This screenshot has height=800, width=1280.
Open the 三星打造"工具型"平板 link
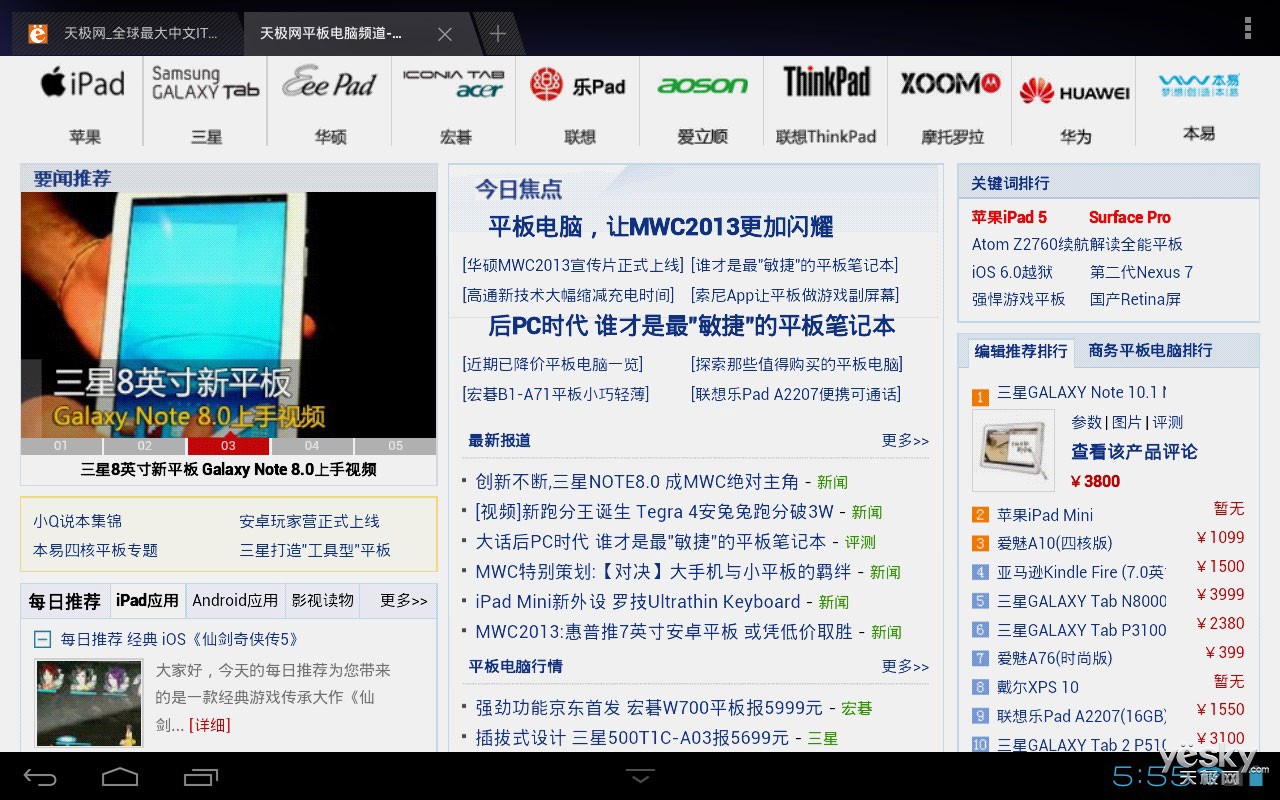click(315, 550)
